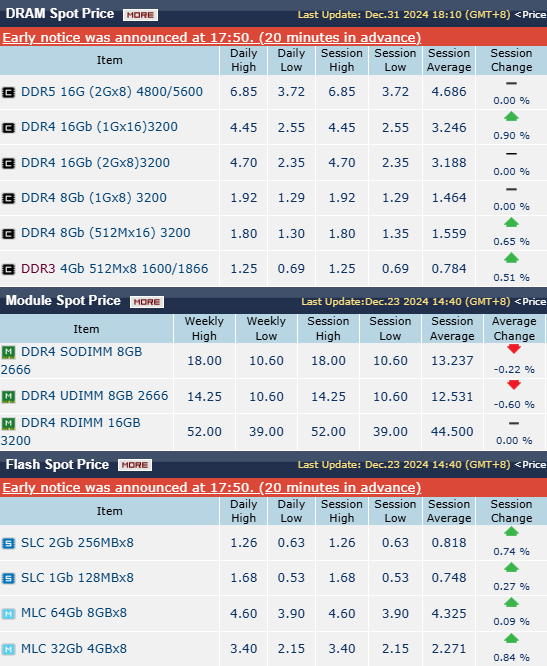
Task: Open SLC 1Gb 128MBx8 flash link
Action: pos(77,578)
